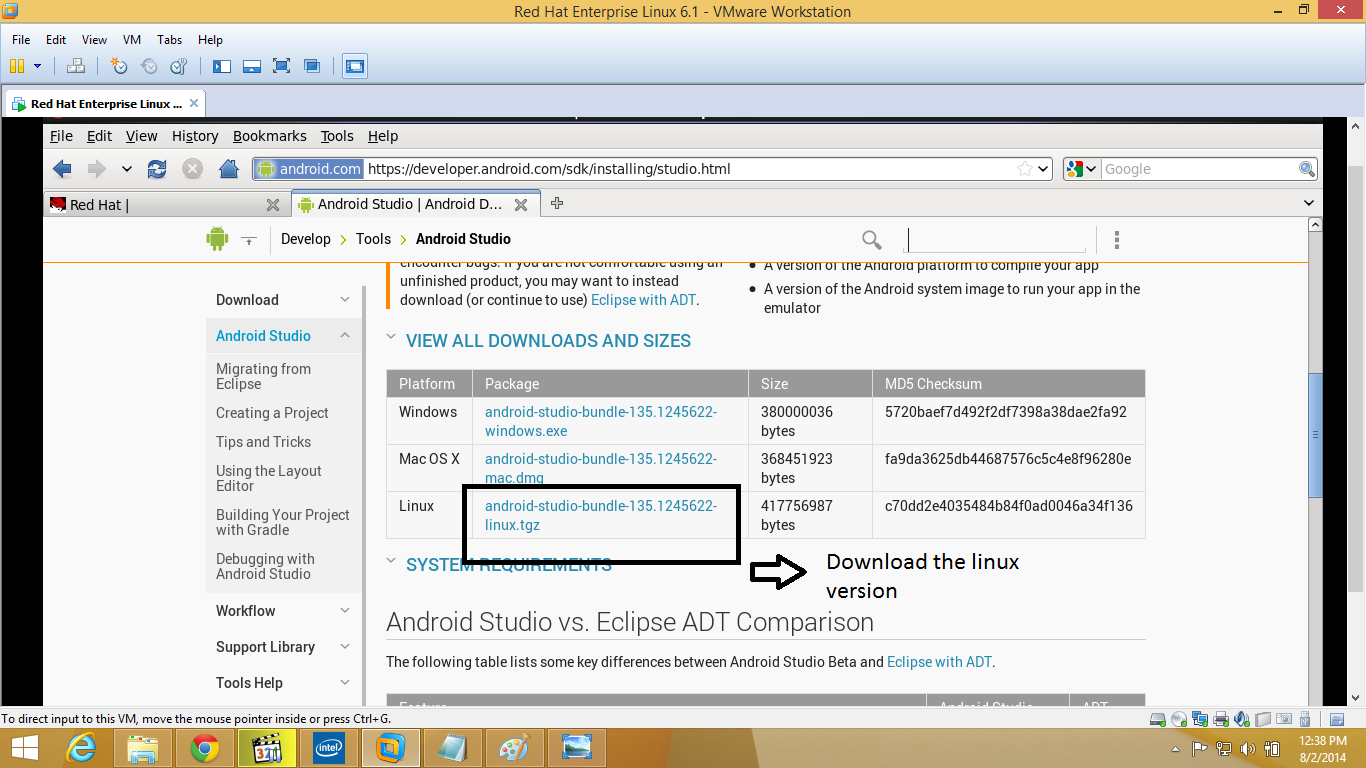Open VMware View menu

pyautogui.click(x=94, y=40)
